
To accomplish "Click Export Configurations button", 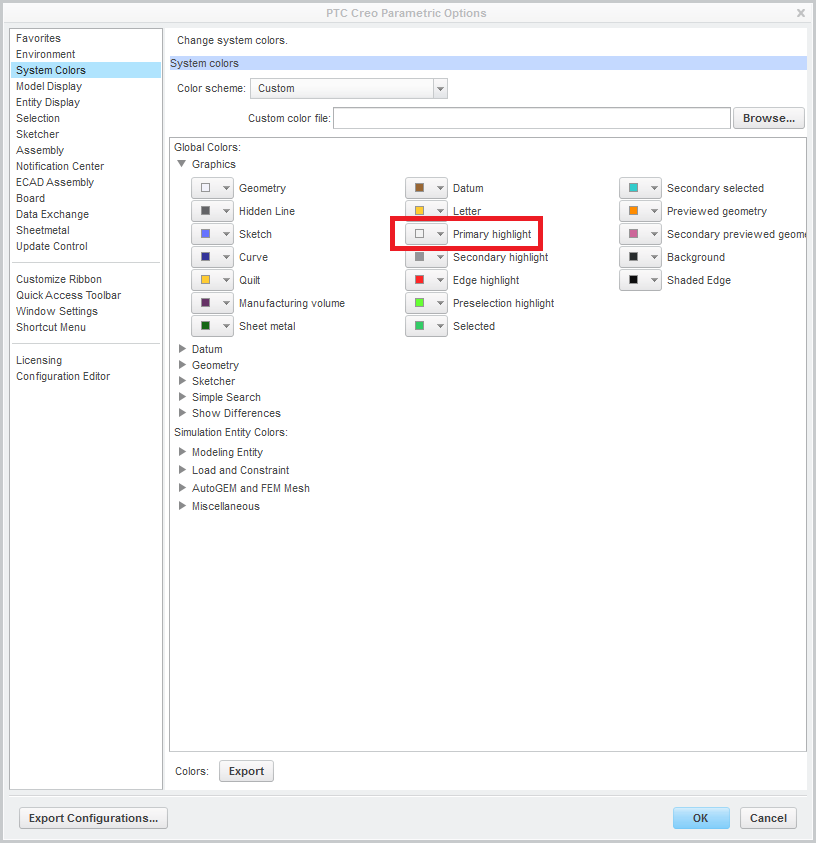I will [94, 818].
